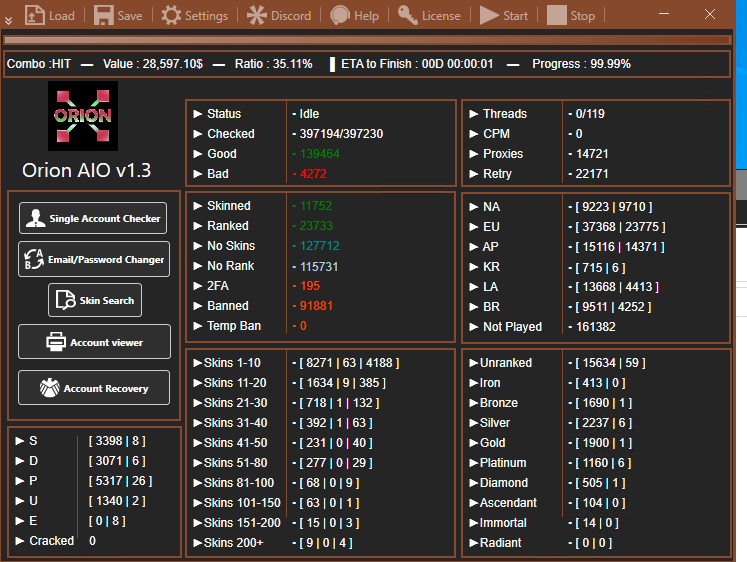
Task: Click the Skins 200+ row label
Action: (233, 543)
